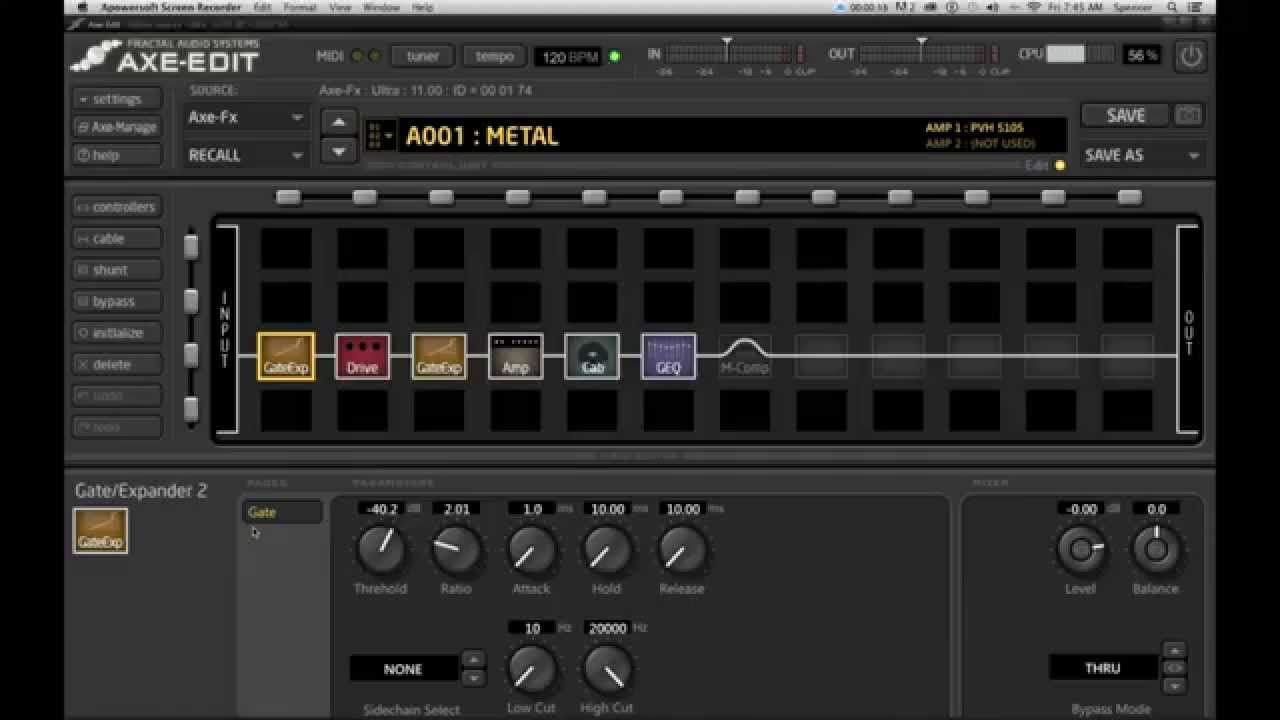Click the power button icon
The height and width of the screenshot is (720, 1280).
pos(1190,56)
